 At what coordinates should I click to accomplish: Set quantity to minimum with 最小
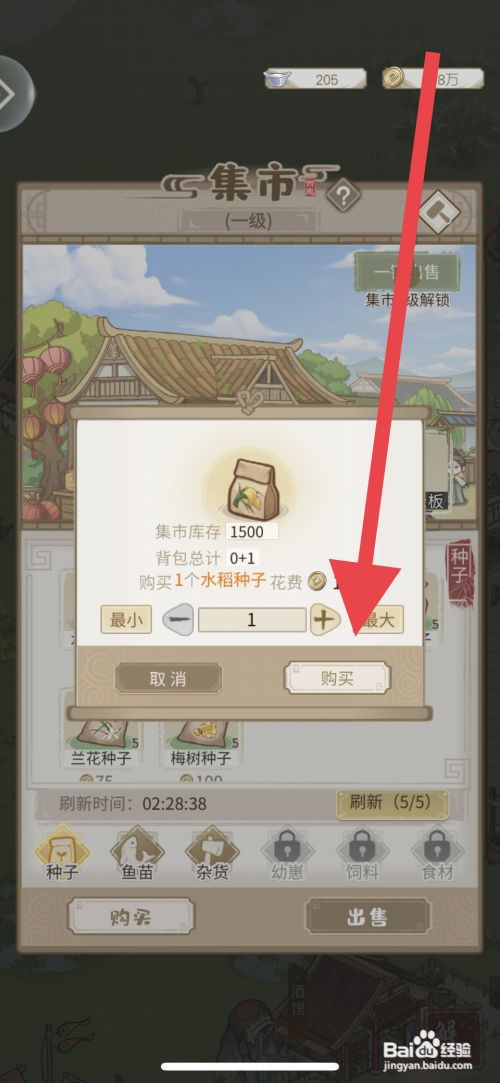tap(126, 620)
